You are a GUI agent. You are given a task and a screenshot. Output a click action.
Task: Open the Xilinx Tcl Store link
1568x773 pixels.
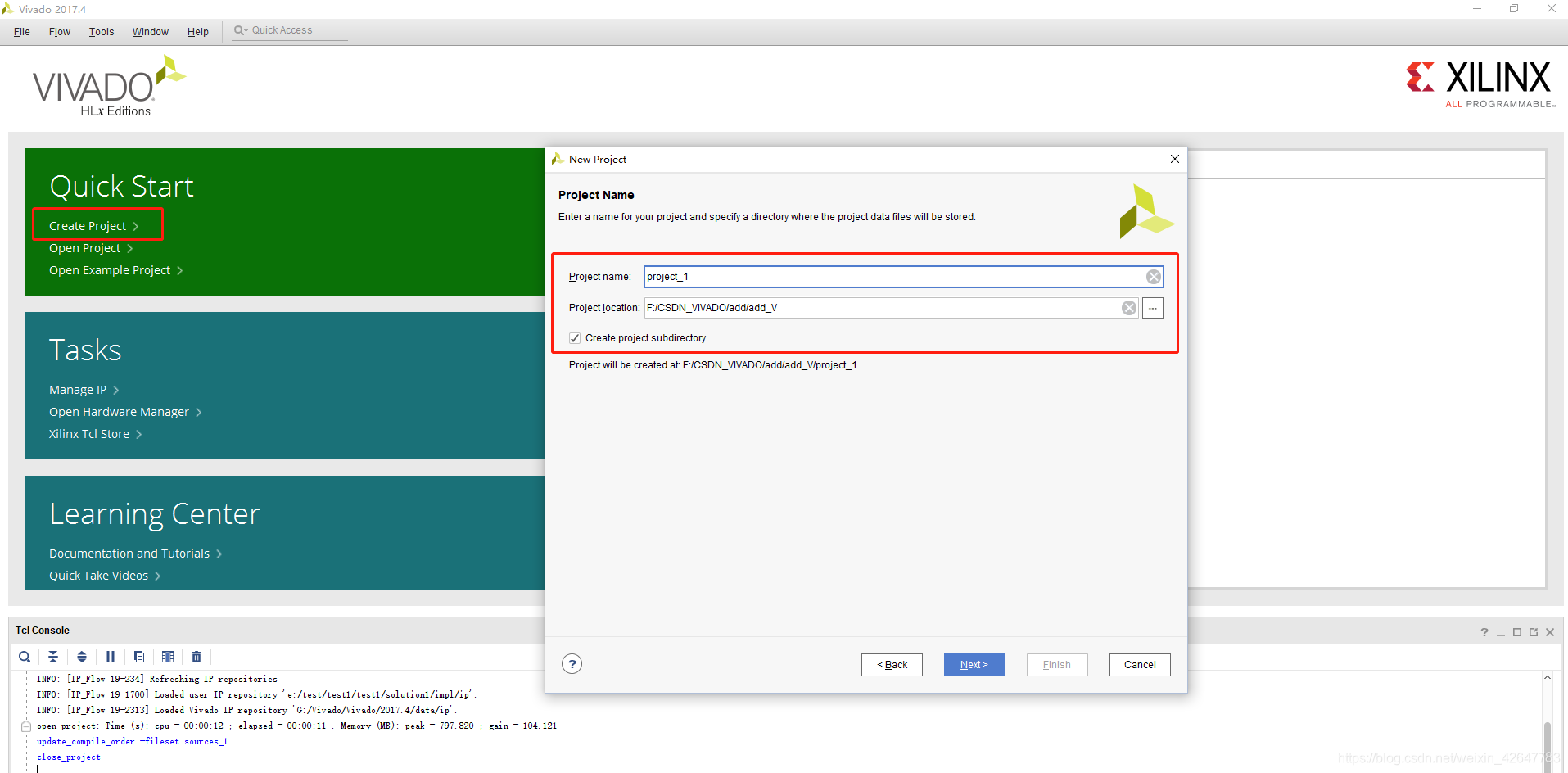(x=89, y=434)
